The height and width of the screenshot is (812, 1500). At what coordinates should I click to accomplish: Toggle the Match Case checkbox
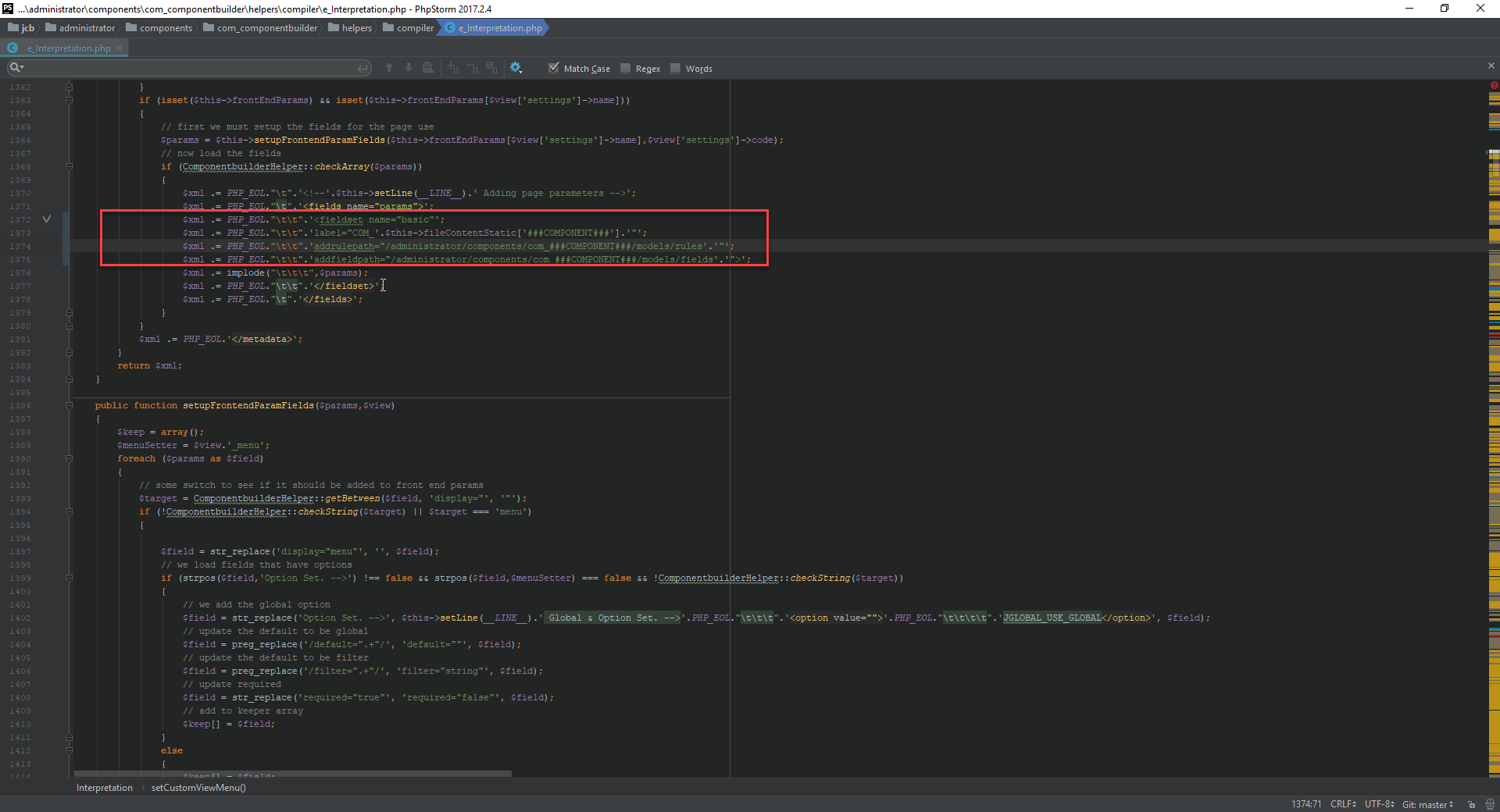554,68
